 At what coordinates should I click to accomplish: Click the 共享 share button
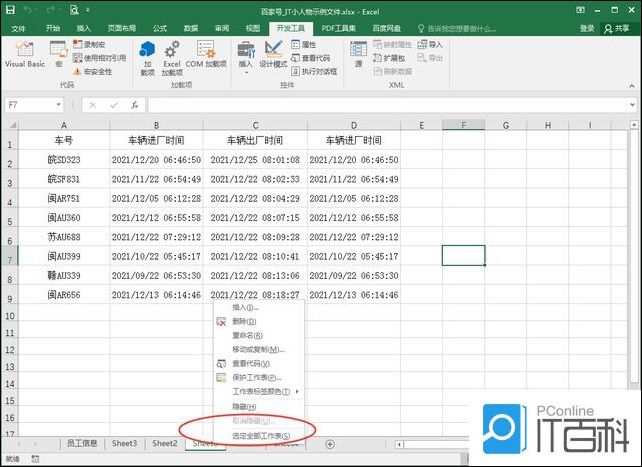pos(622,28)
